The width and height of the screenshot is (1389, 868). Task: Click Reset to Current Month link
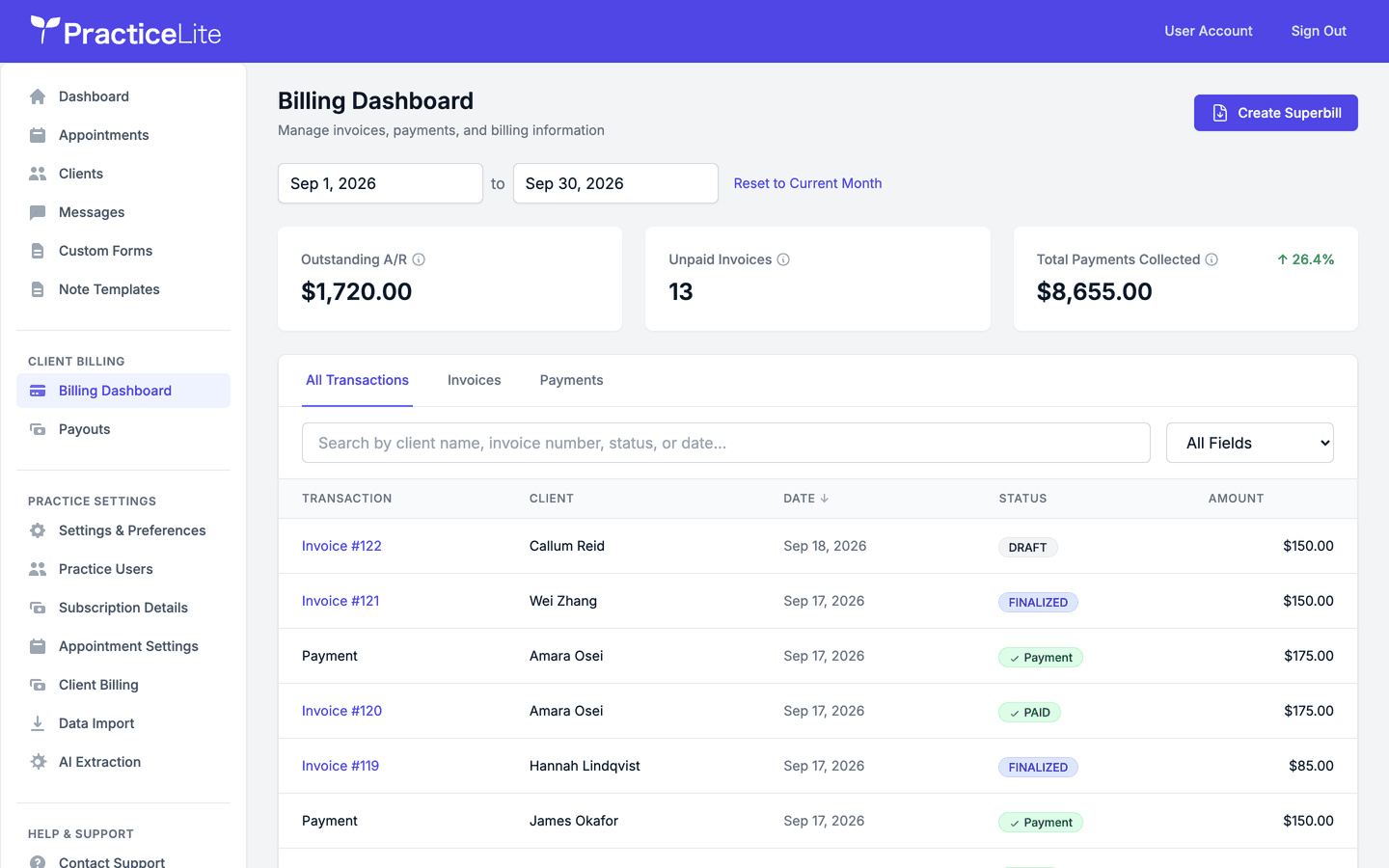807,183
